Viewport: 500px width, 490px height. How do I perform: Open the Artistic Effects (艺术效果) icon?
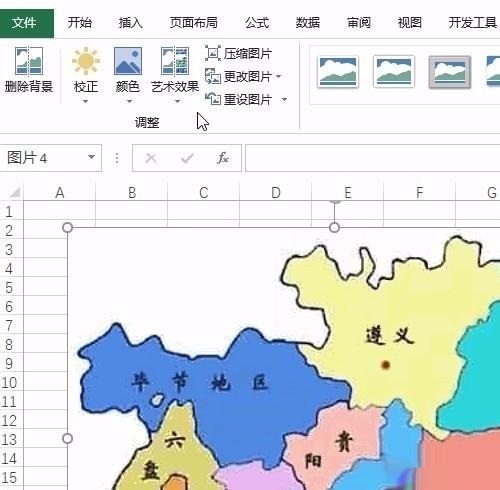tap(175, 61)
